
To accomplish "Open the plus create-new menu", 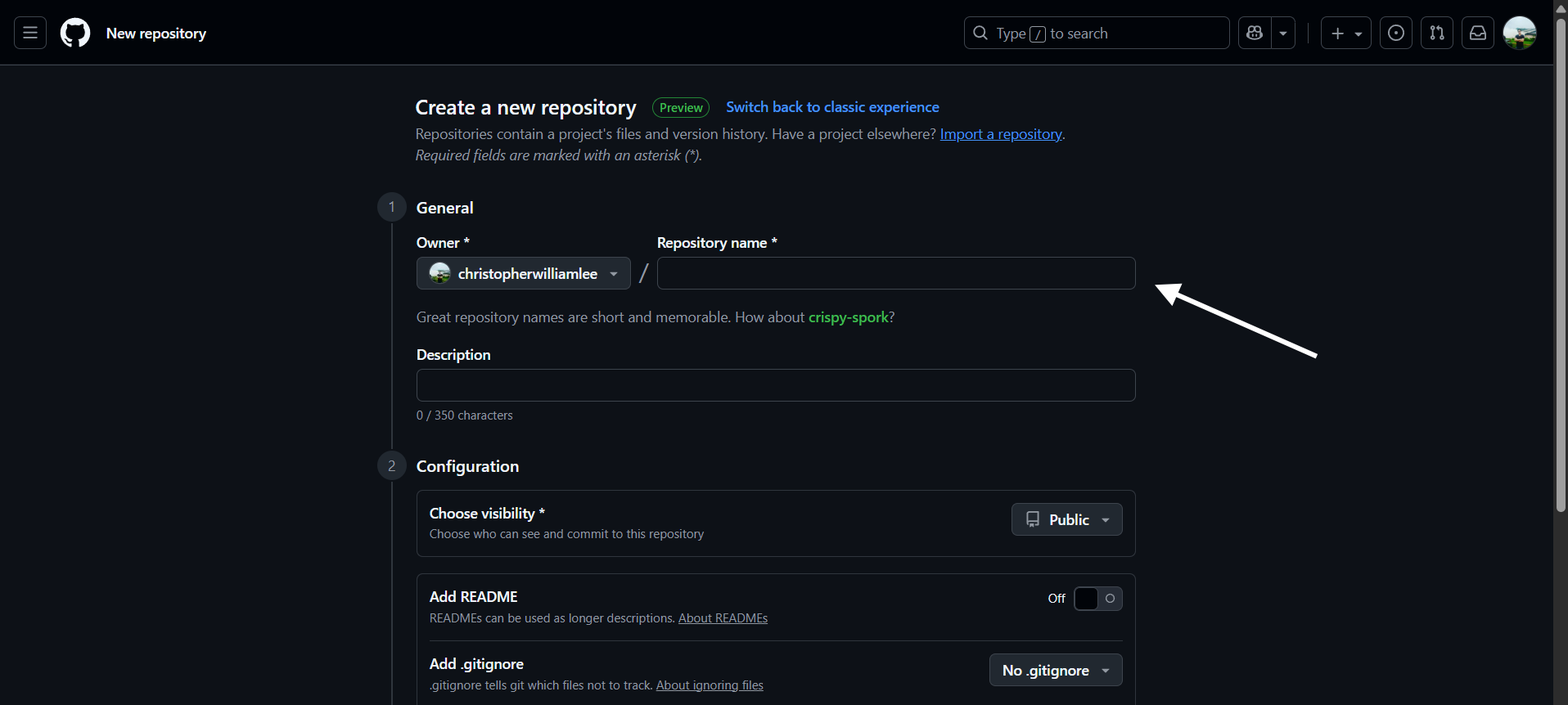I will click(x=1346, y=33).
